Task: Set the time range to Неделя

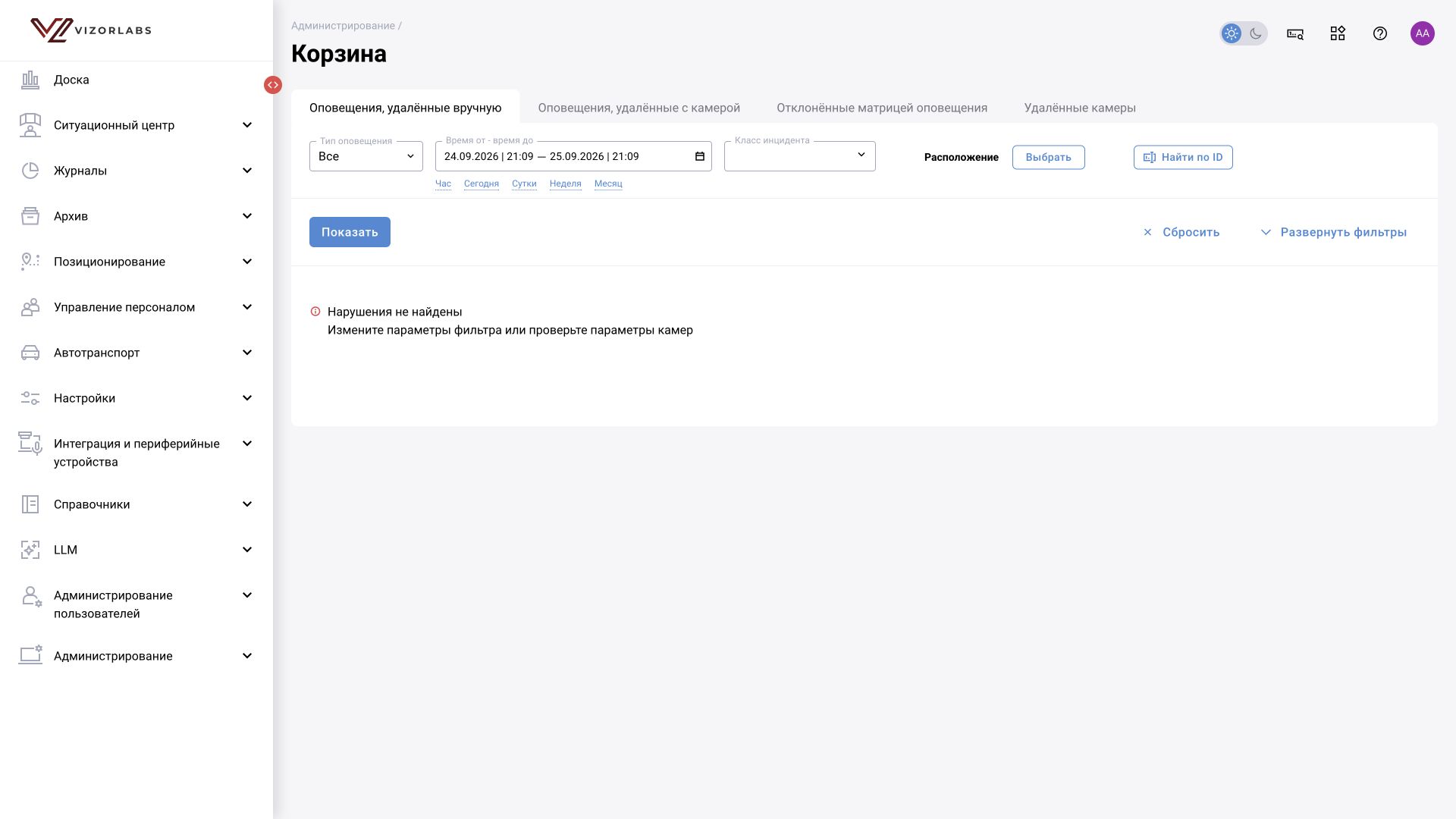Action: tap(566, 184)
